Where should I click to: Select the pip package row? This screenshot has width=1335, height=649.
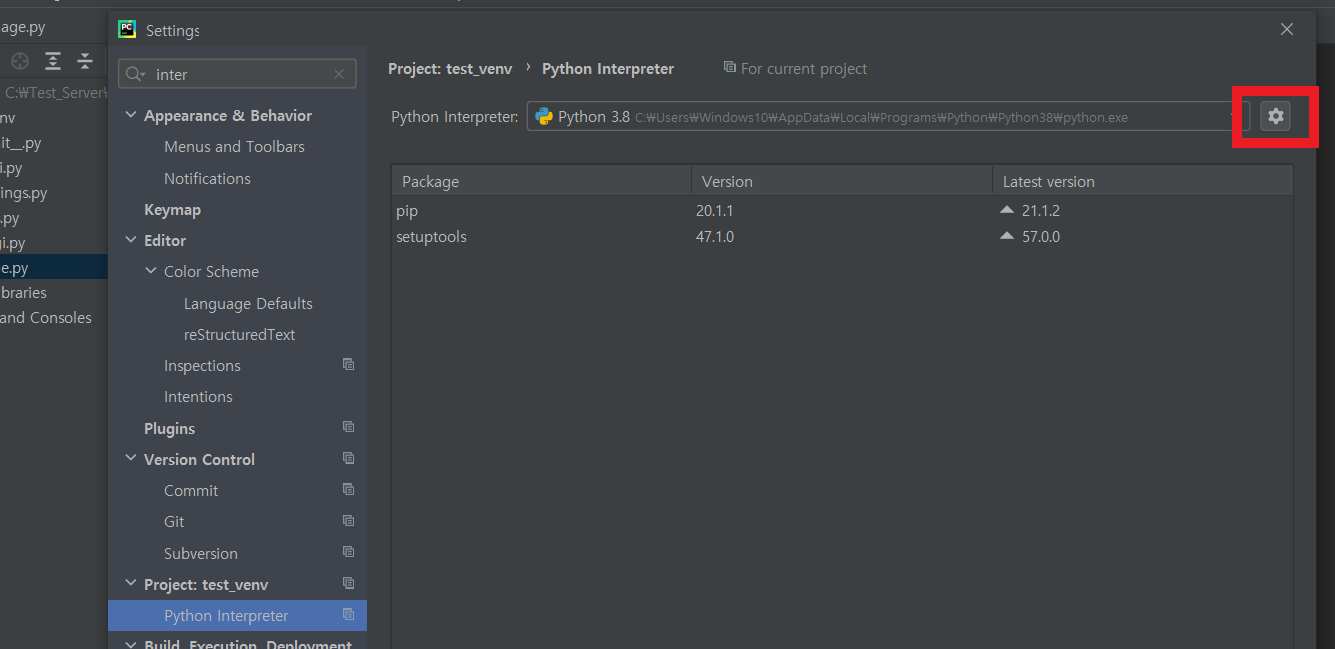842,210
